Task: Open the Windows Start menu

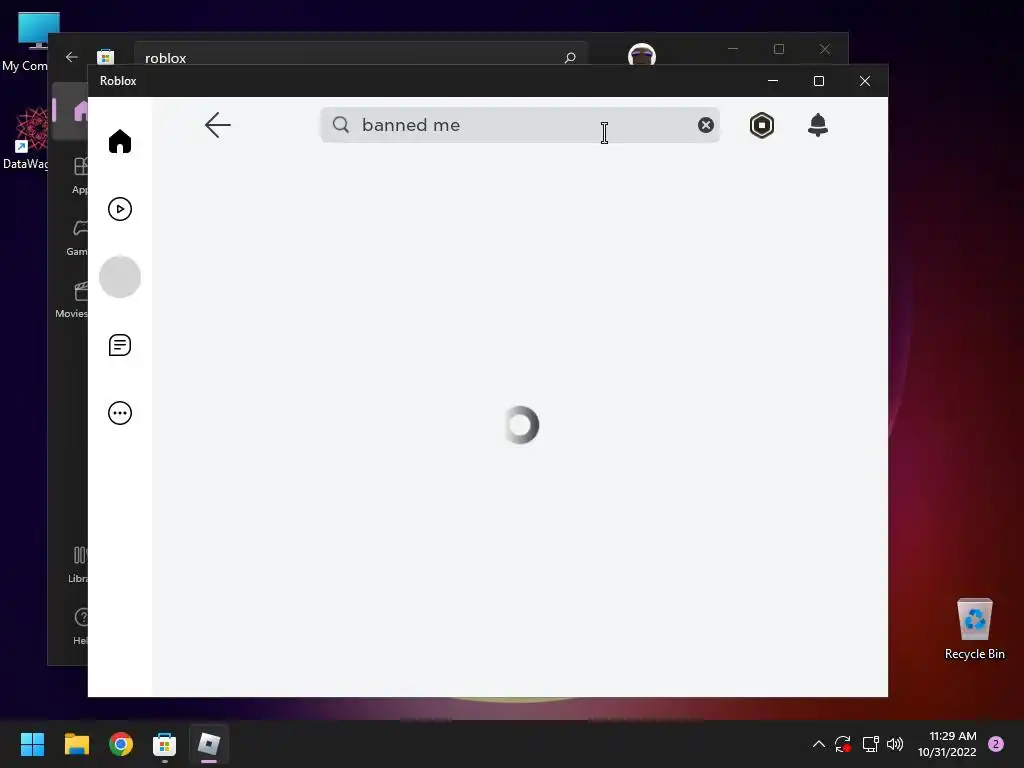Action: pos(33,744)
